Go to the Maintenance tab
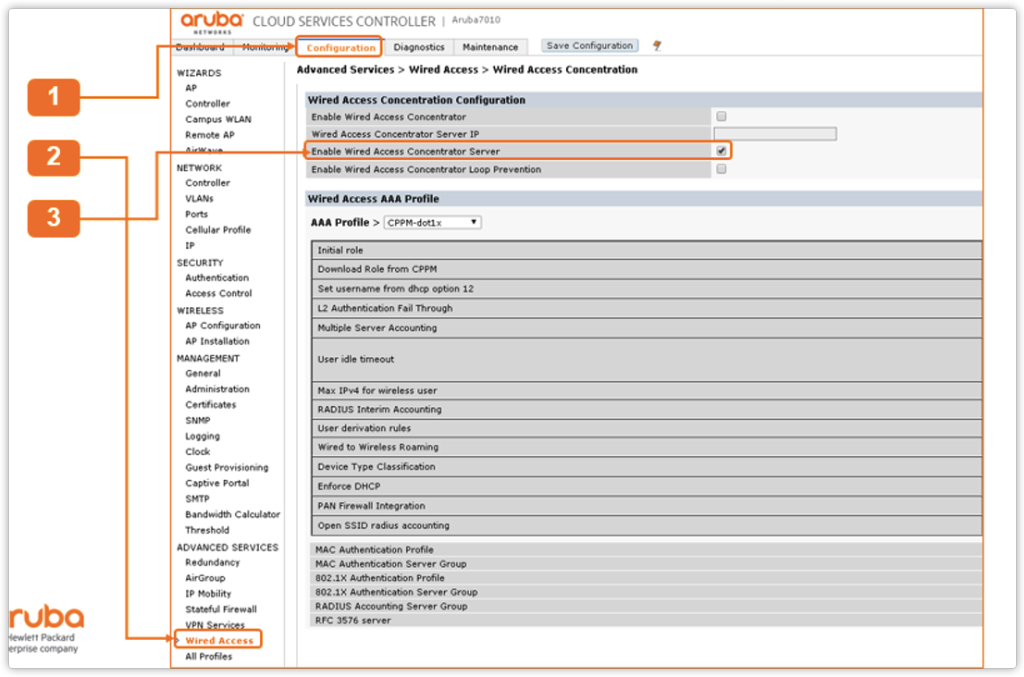1024x677 pixels. 490,47
